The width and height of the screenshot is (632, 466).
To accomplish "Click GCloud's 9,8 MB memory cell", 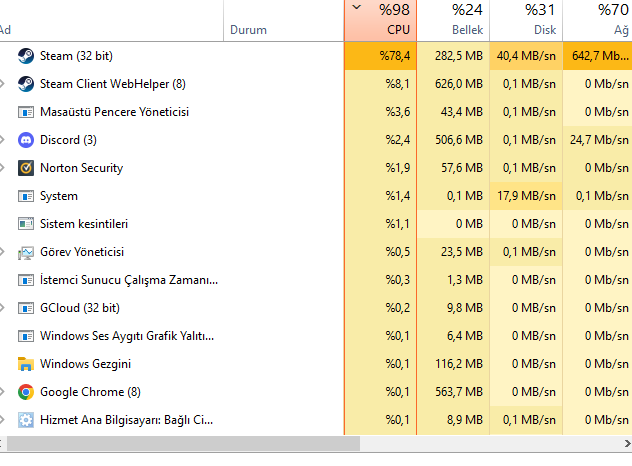I will 453,308.
